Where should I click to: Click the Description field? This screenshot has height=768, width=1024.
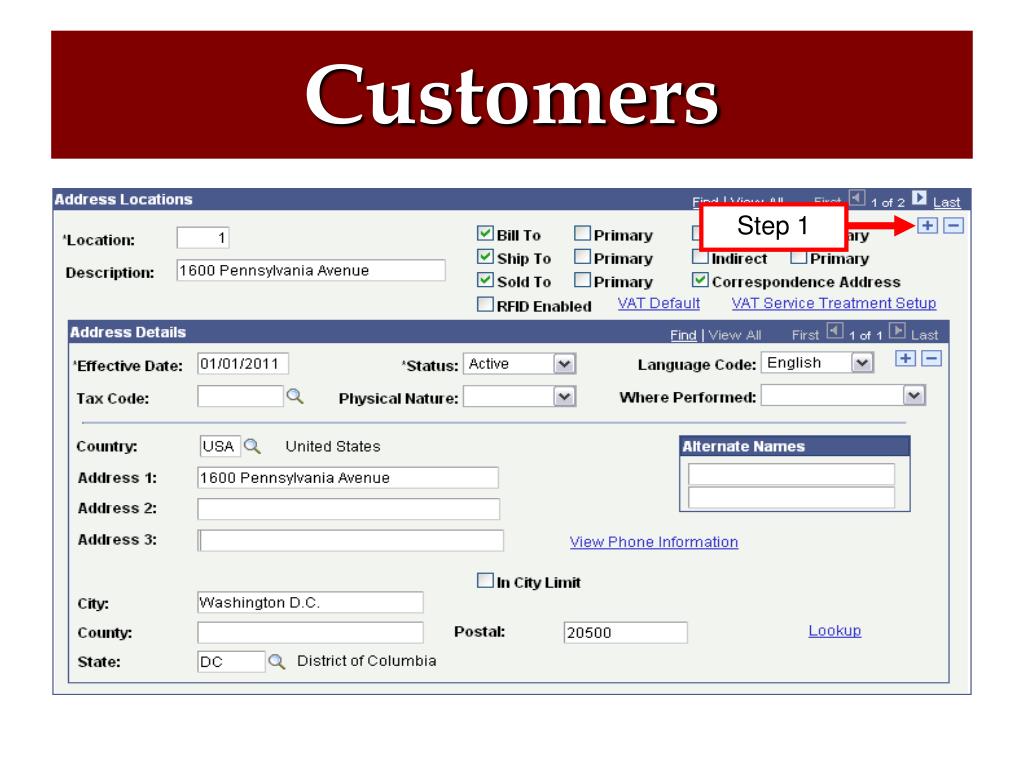311,270
